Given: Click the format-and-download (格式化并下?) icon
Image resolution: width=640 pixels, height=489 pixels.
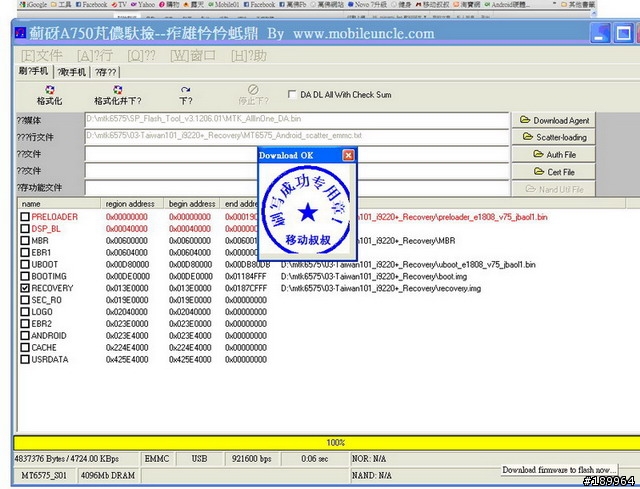Looking at the screenshot, I should [118, 95].
